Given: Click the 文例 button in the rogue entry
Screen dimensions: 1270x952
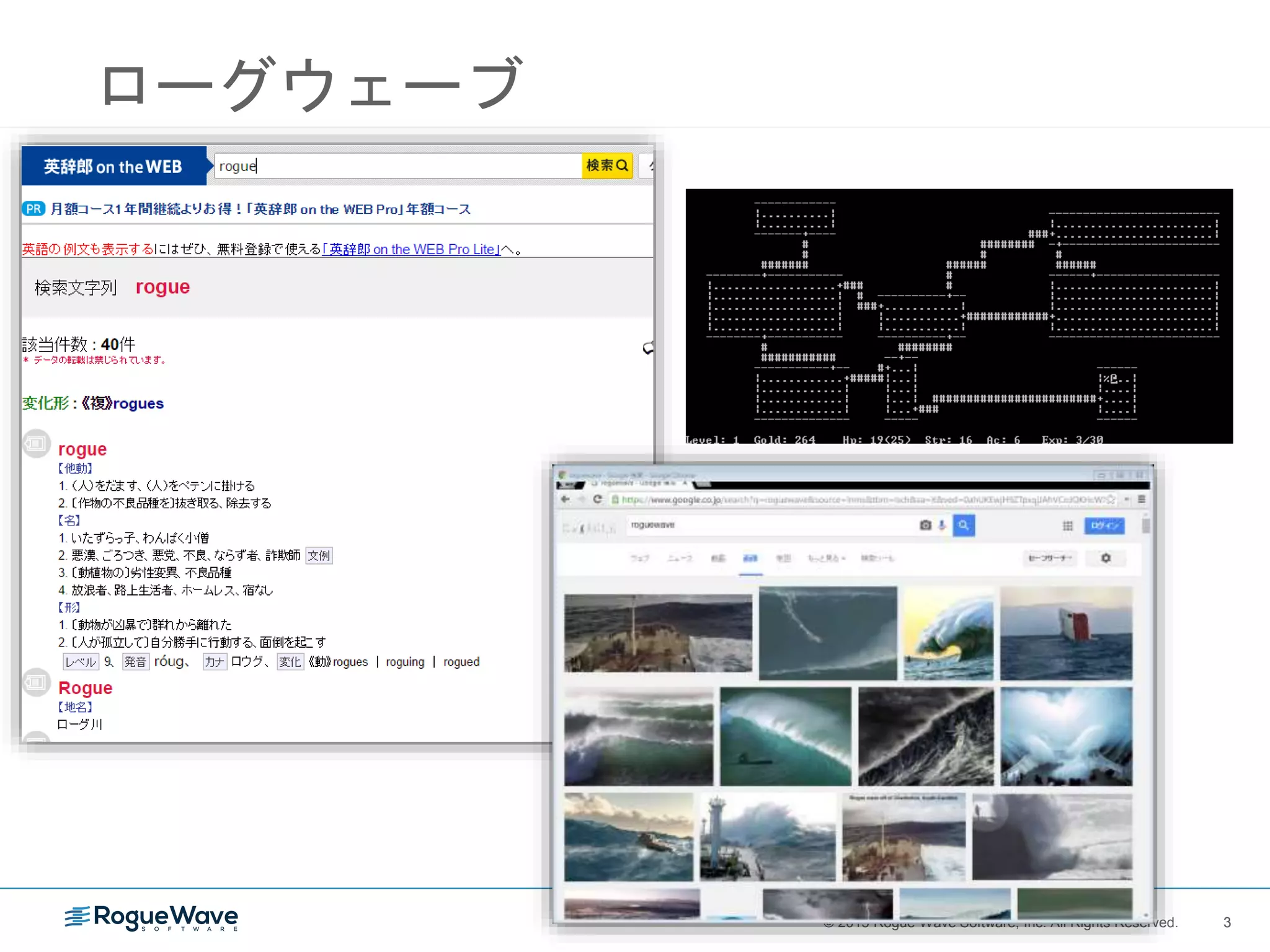Looking at the screenshot, I should tap(319, 555).
